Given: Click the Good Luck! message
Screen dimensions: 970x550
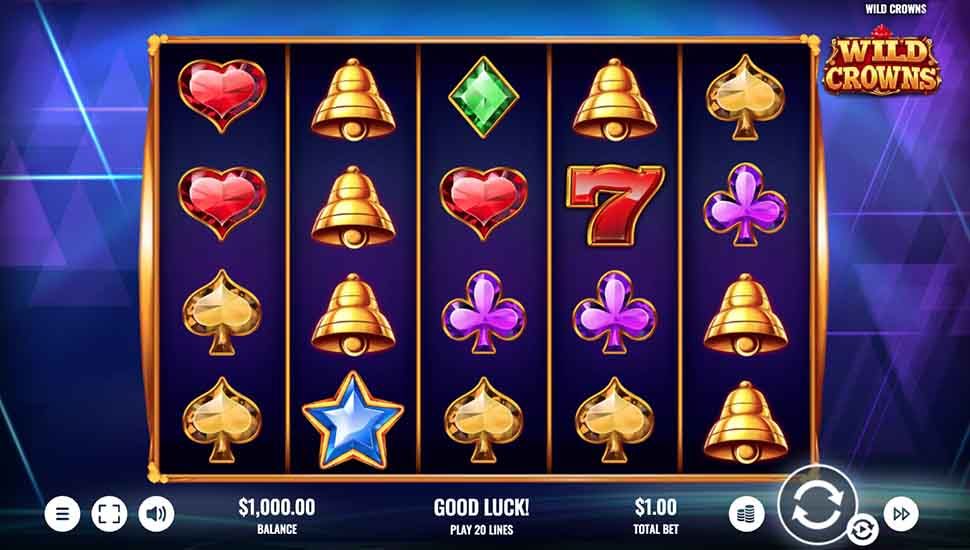Looking at the screenshot, I should (x=482, y=508).
